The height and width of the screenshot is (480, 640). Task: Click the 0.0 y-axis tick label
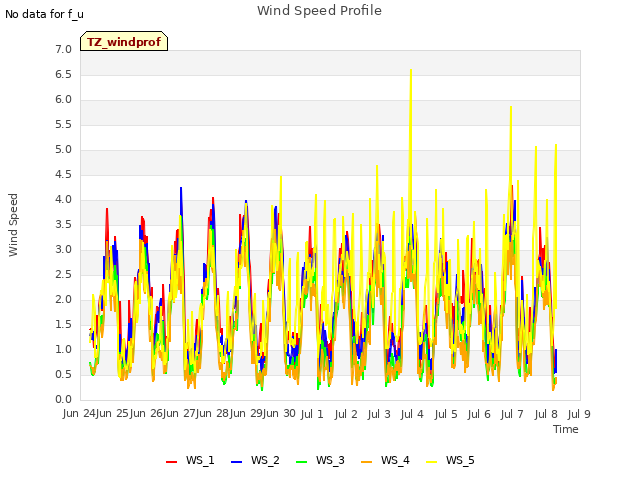tap(63, 399)
